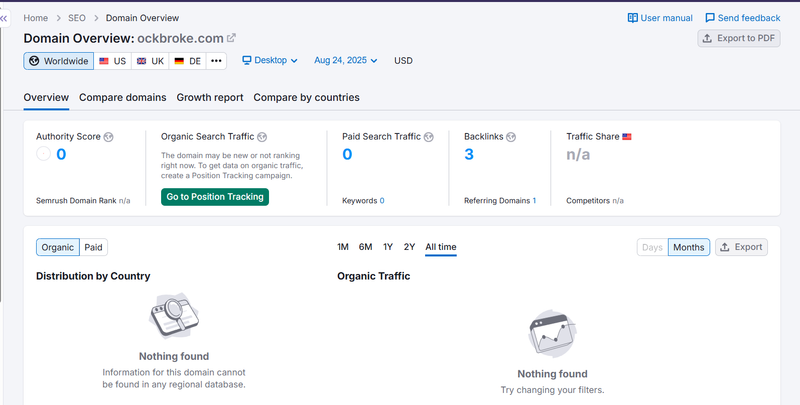
Task: Switch chart to Organic
Action: click(x=58, y=247)
